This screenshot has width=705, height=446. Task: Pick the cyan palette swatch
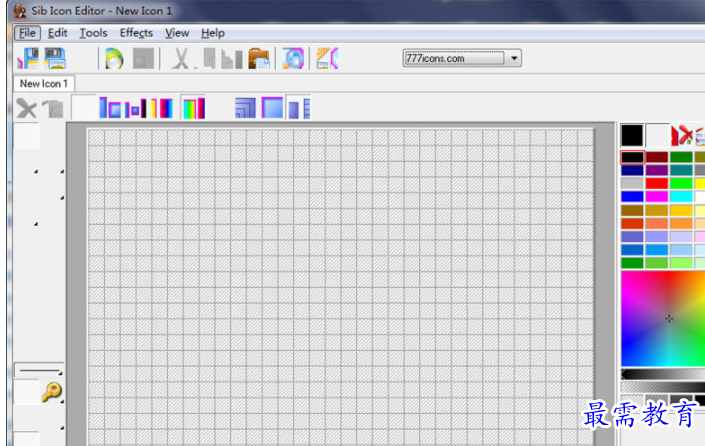point(681,196)
